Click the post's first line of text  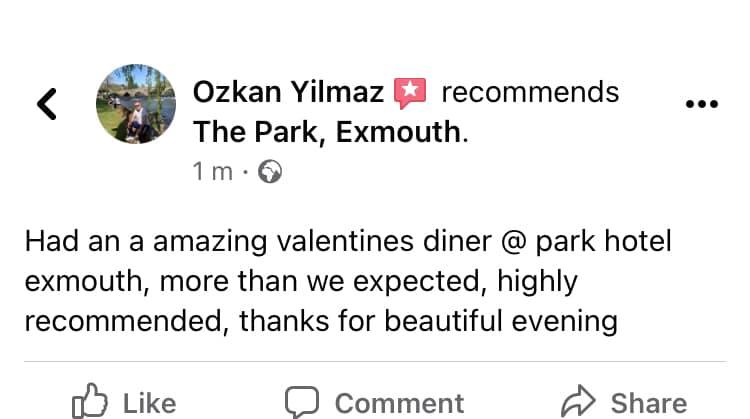pos(348,242)
